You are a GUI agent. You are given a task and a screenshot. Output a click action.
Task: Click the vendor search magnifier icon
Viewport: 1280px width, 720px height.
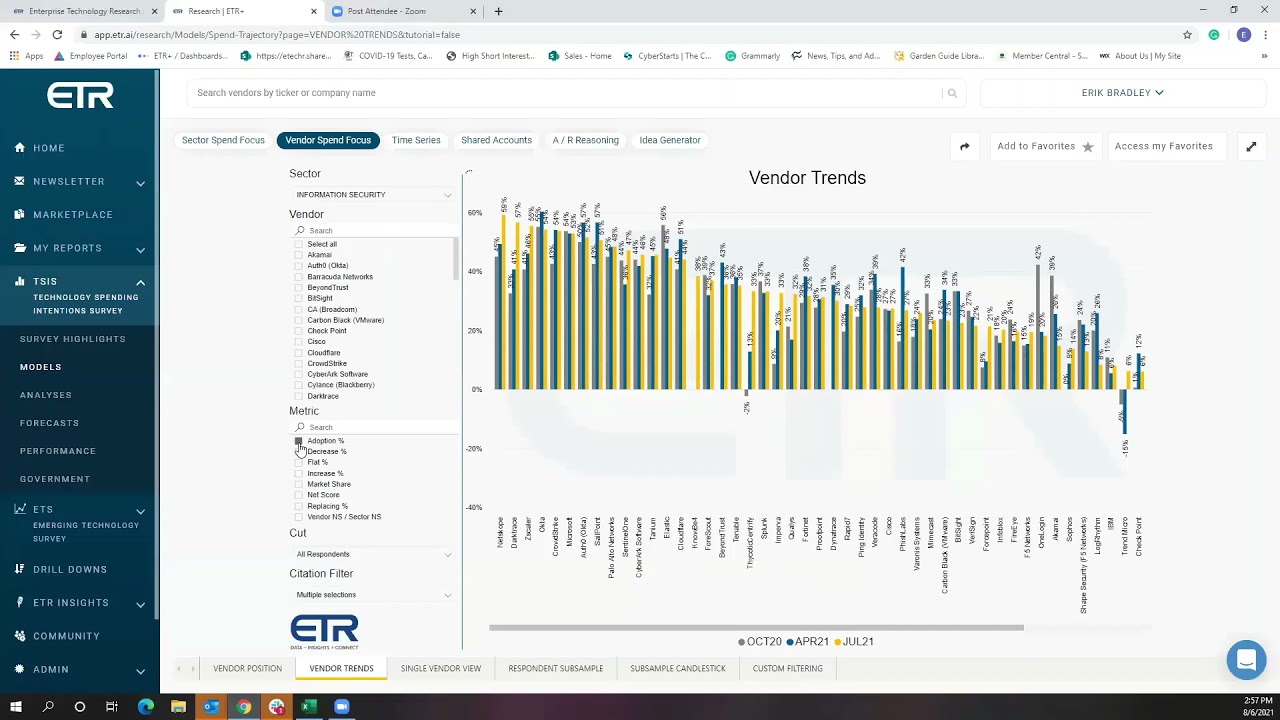(x=952, y=93)
